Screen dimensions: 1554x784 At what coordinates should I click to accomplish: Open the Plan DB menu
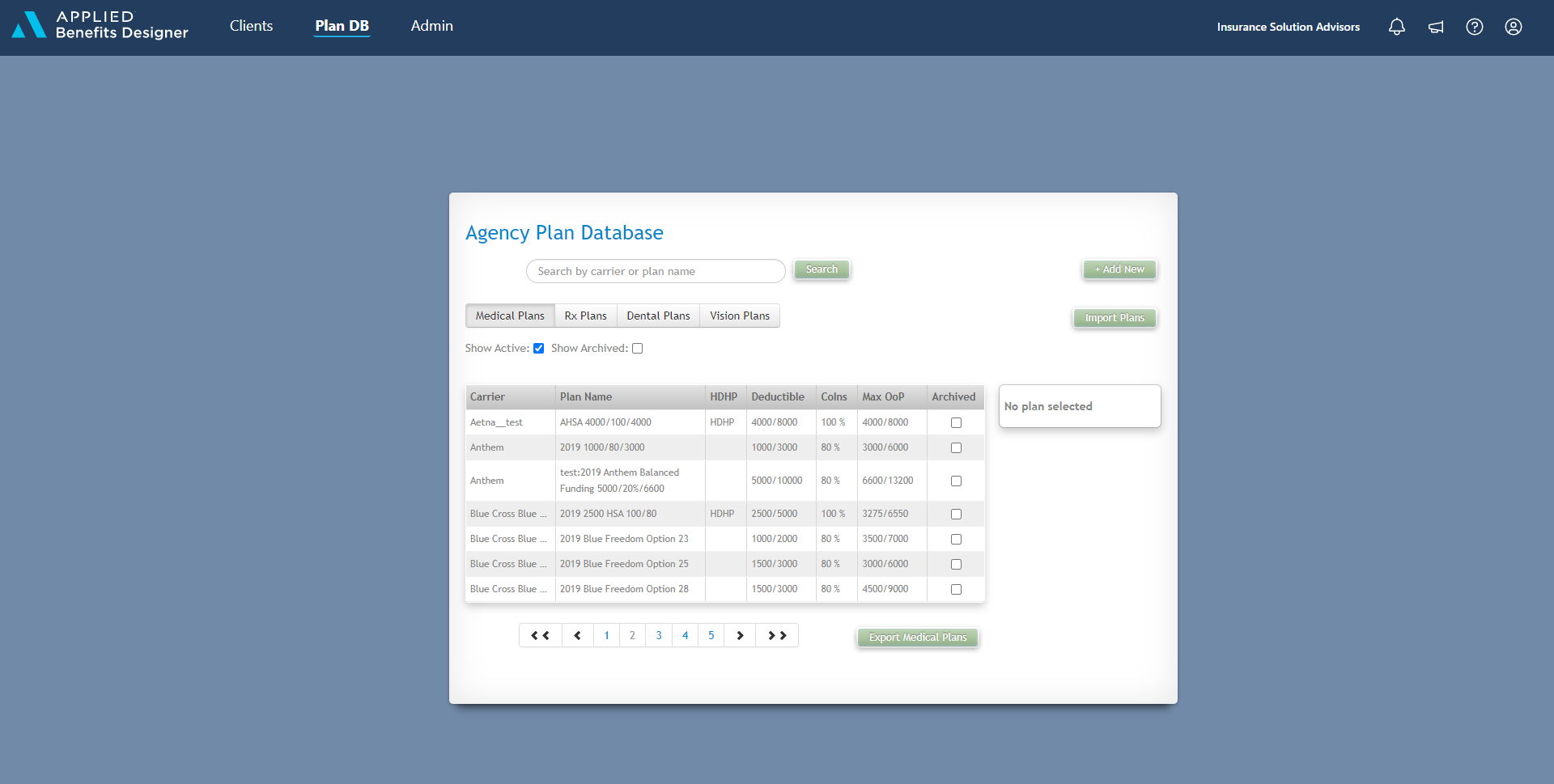[x=342, y=26]
